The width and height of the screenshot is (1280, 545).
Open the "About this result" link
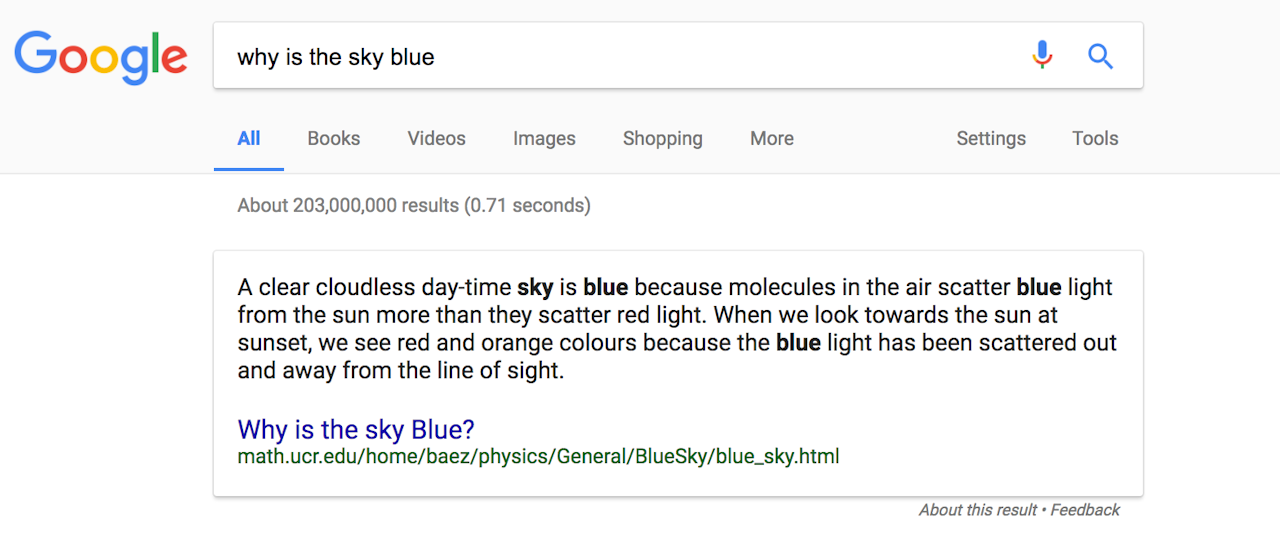(x=977, y=510)
